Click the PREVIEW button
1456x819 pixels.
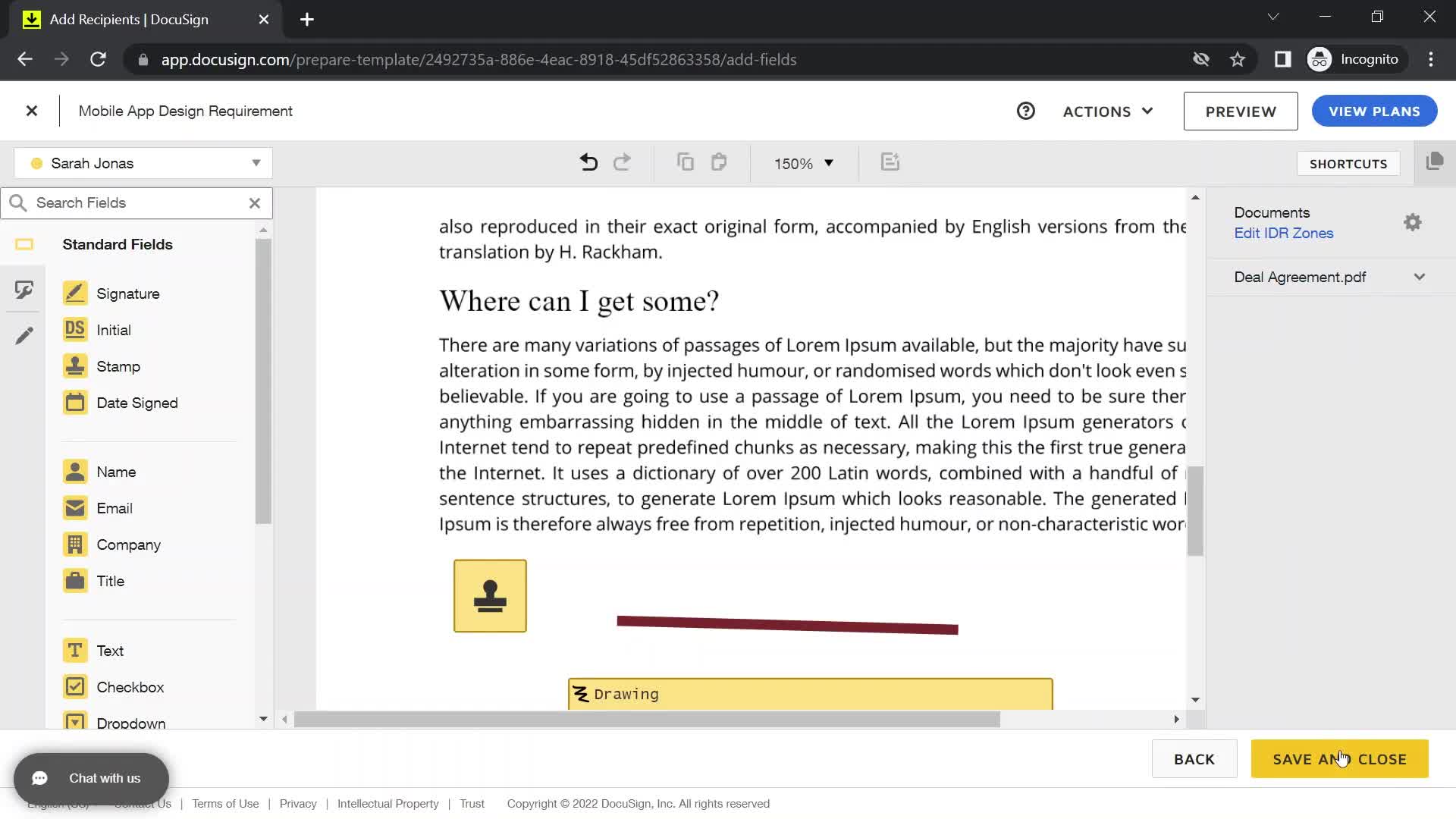tap(1240, 111)
